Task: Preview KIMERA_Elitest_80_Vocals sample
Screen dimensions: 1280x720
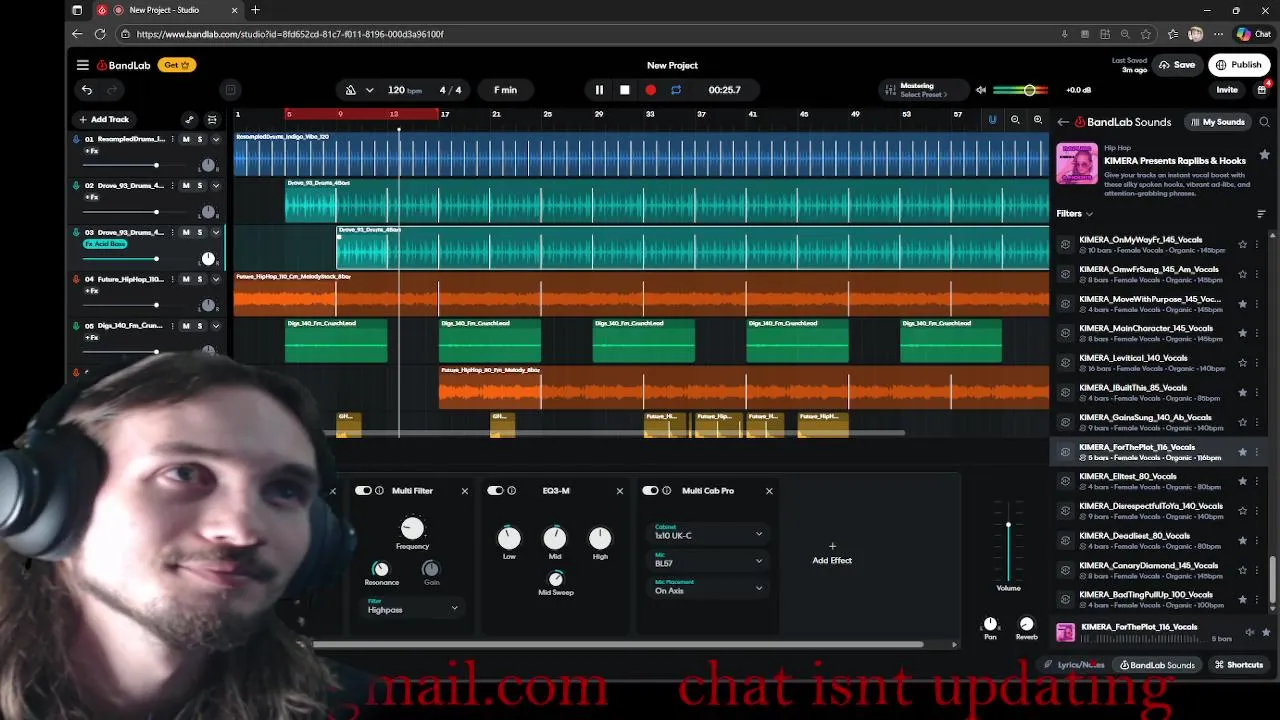Action: 1065,481
